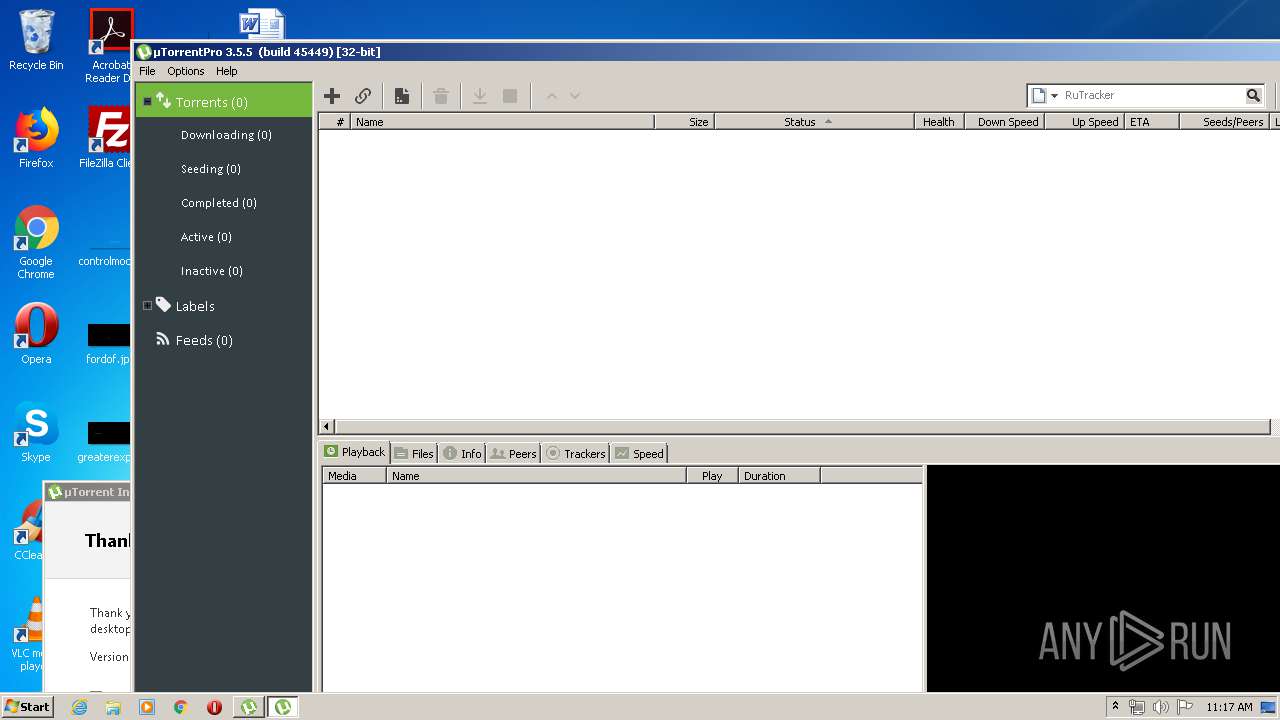Click the Start Torrent download arrow icon

pos(480,96)
